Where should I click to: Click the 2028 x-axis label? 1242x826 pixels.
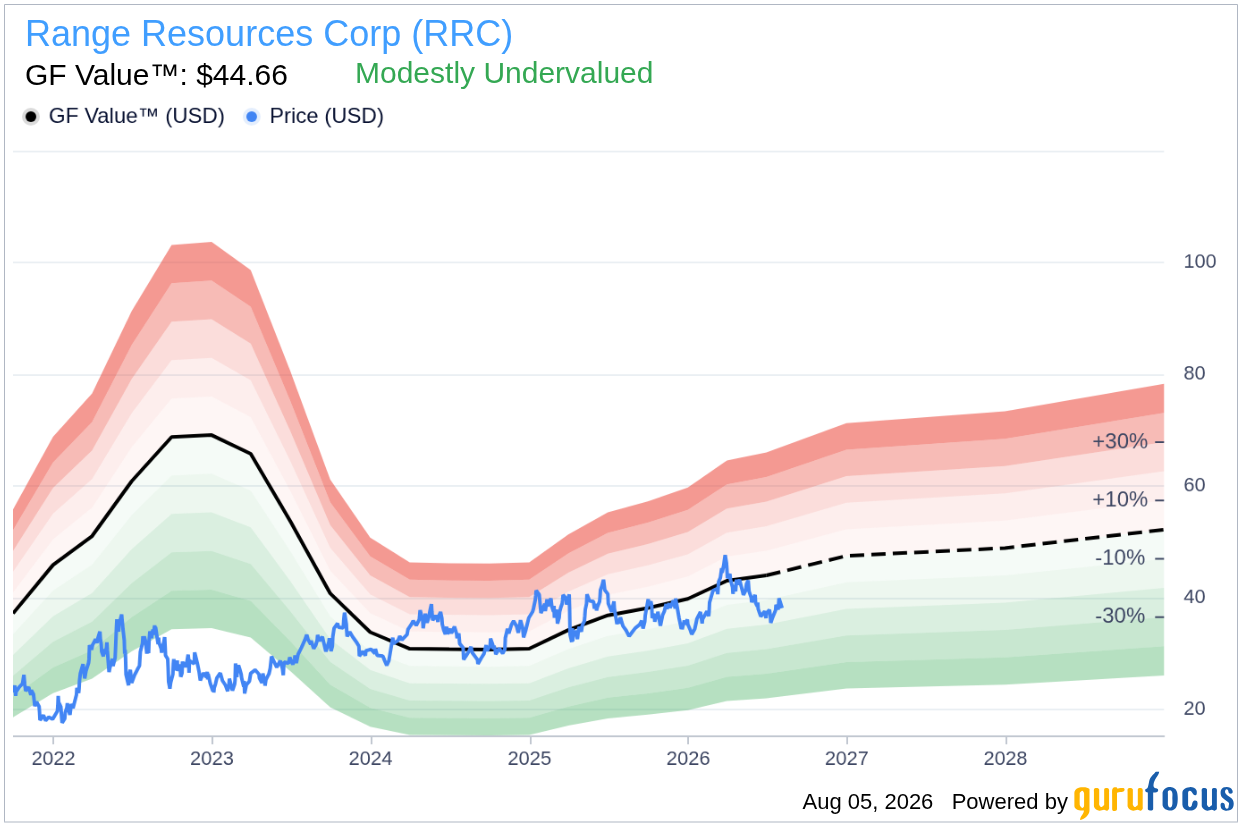[x=1005, y=758]
